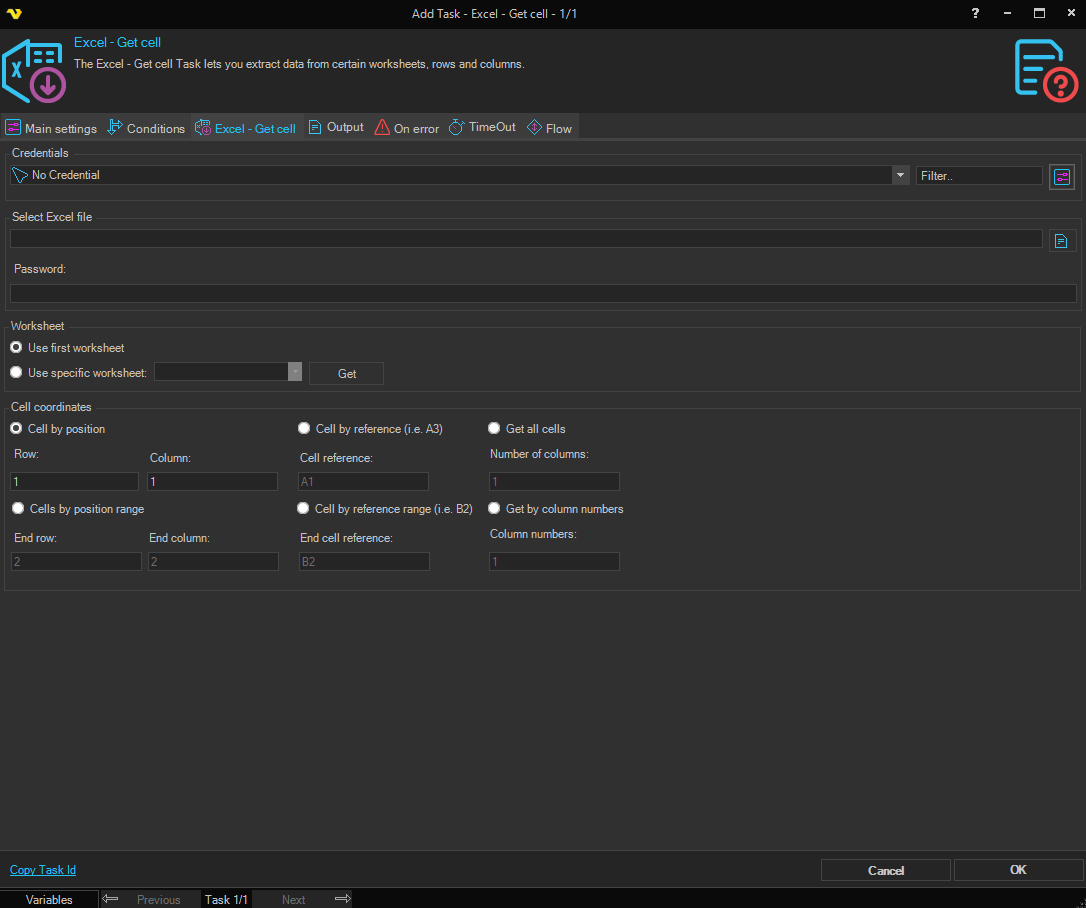
Task: Select the Task 1/1 indicator
Action: (x=226, y=899)
